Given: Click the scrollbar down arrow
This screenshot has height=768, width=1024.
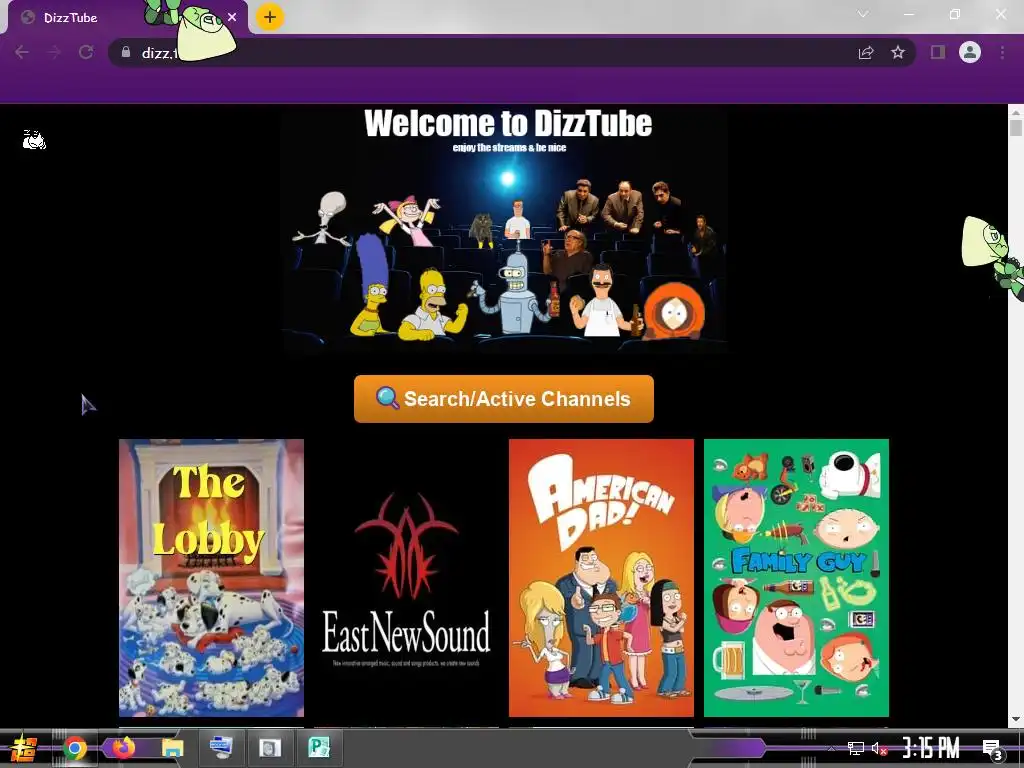Looking at the screenshot, I should 1016,719.
